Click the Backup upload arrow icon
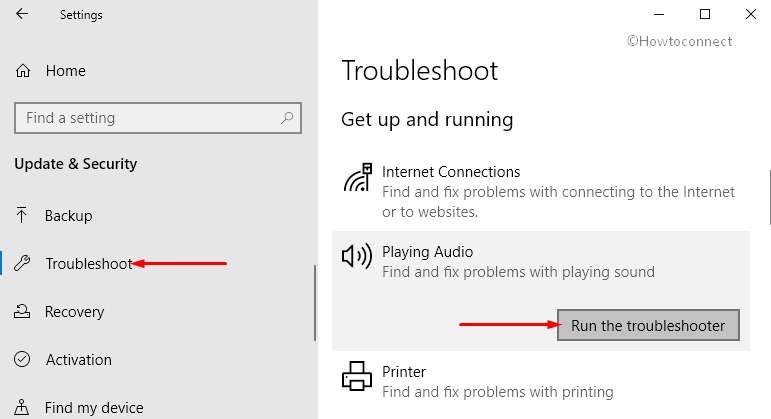The width and height of the screenshot is (771, 419). 21,215
